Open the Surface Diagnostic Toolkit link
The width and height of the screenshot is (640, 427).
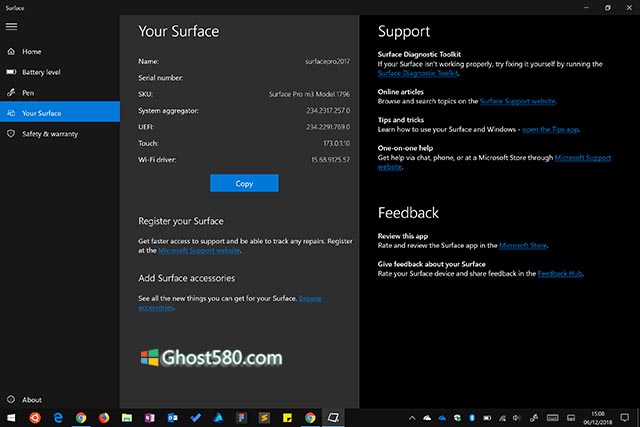(x=418, y=73)
